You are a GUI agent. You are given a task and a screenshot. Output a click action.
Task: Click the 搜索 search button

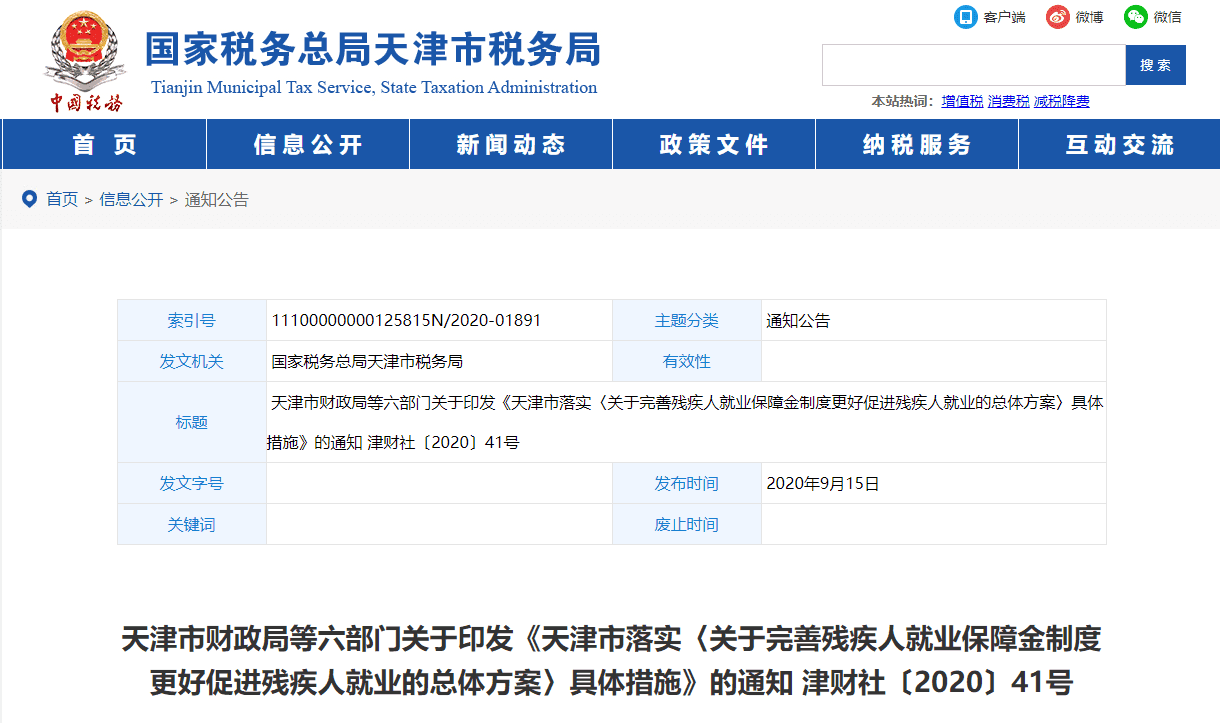[x=1156, y=65]
